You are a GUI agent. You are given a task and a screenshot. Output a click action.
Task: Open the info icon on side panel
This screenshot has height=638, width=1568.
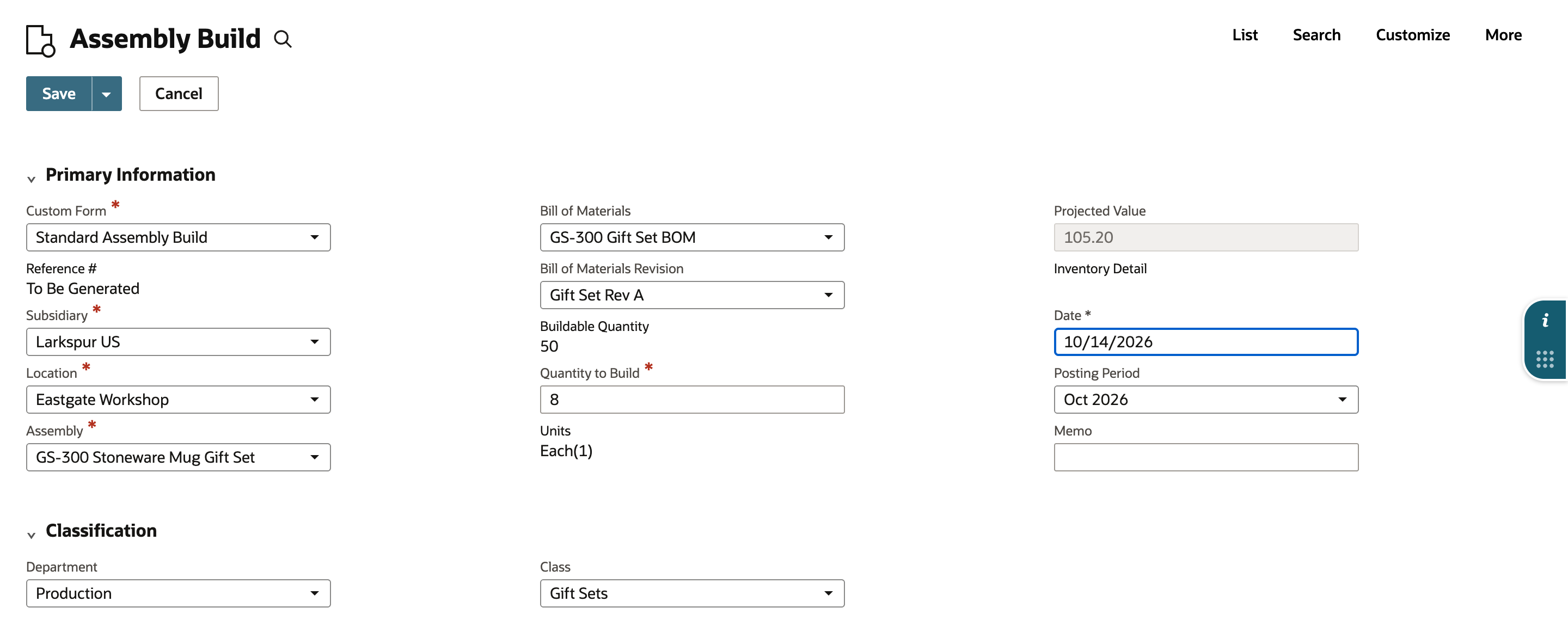(1546, 320)
